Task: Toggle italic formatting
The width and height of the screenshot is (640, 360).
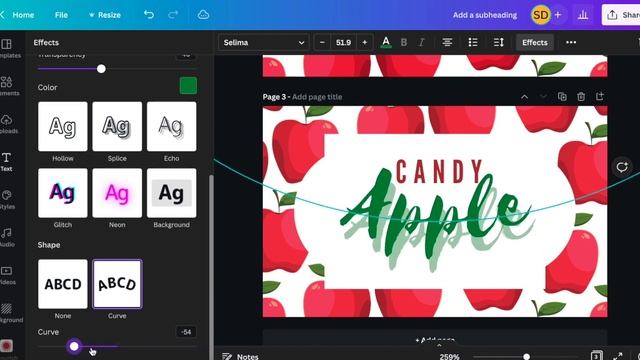Action: [x=422, y=42]
